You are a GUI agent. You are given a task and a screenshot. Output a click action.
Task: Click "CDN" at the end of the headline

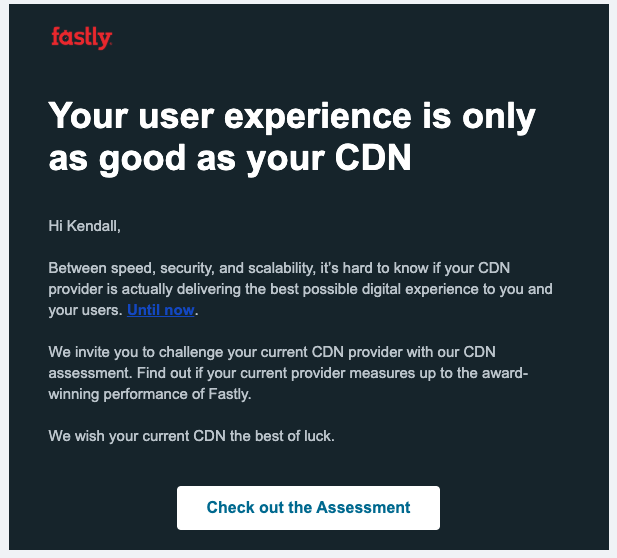click(x=373, y=158)
